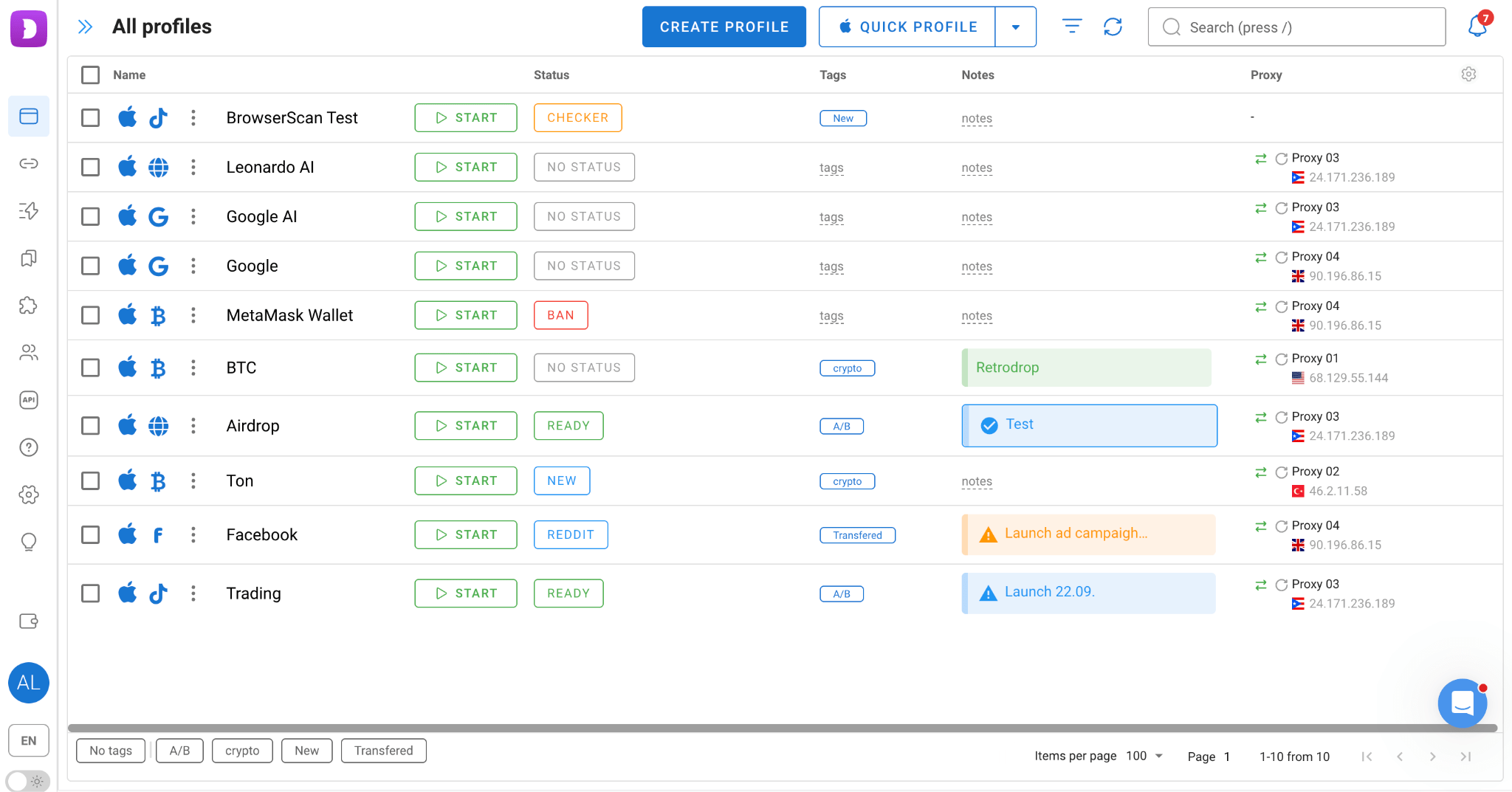Open NO STATUS selector for Google AI
Viewport: 1512px width, 792px height.
click(584, 216)
